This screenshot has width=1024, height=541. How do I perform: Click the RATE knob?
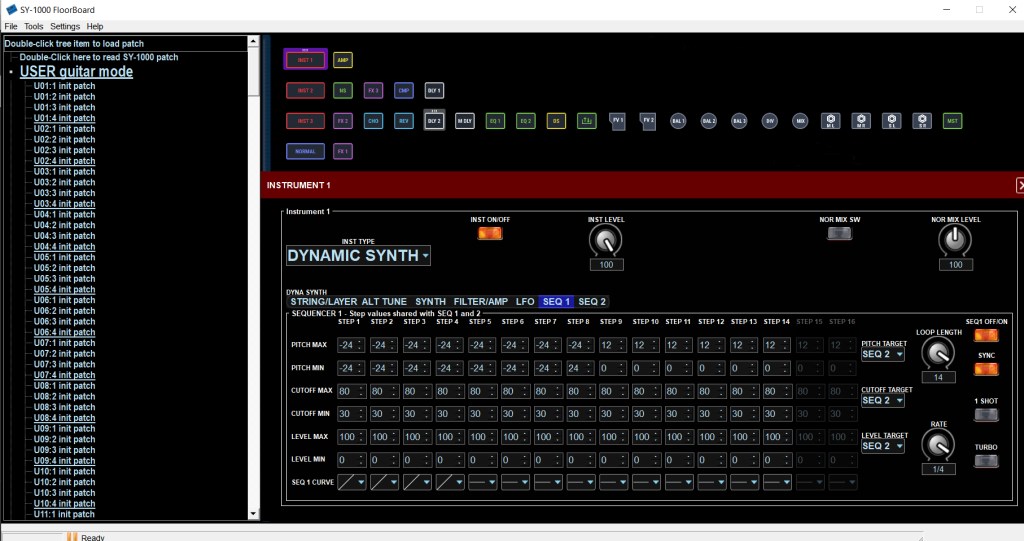[x=938, y=446]
